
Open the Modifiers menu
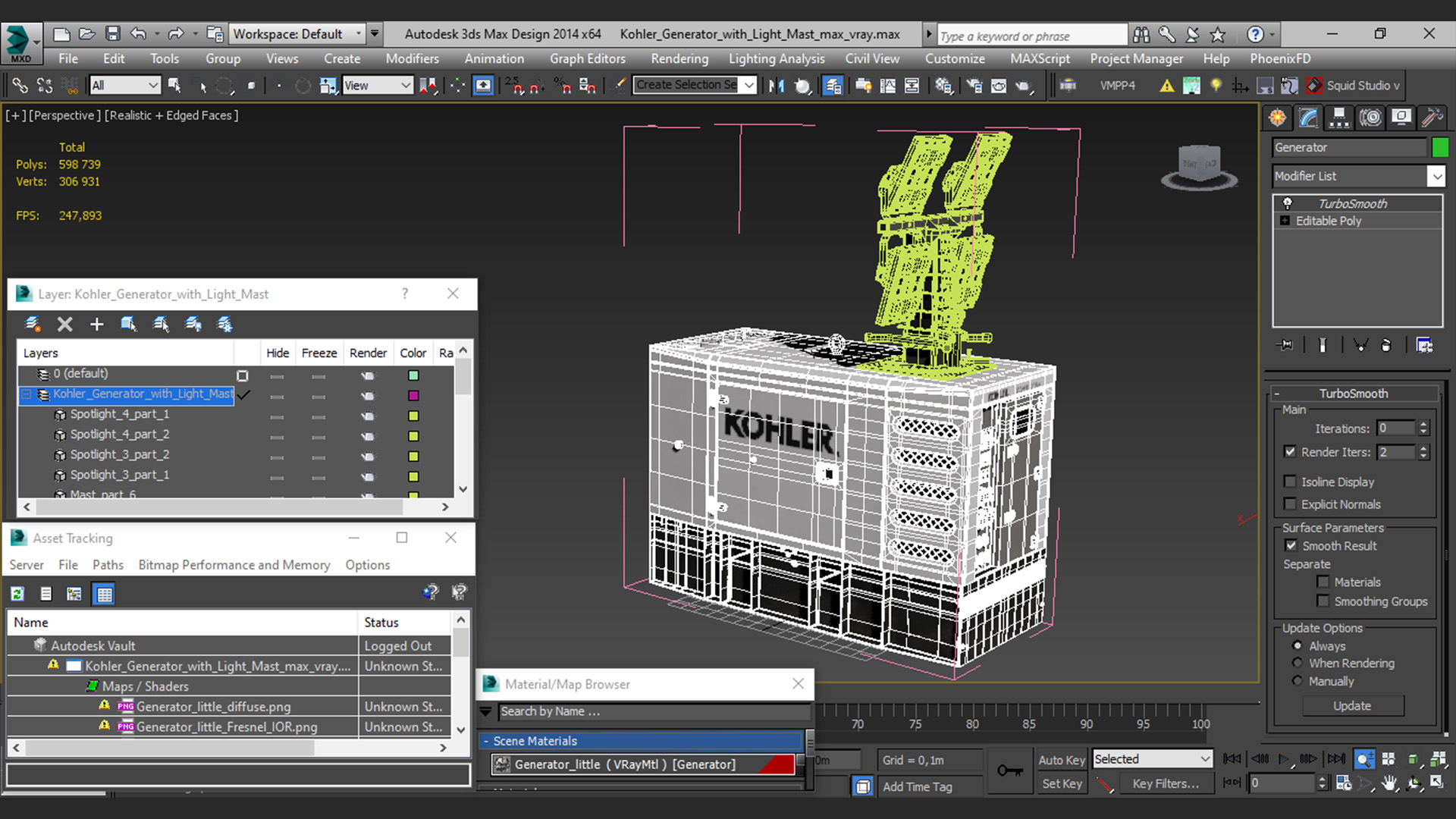pos(412,58)
